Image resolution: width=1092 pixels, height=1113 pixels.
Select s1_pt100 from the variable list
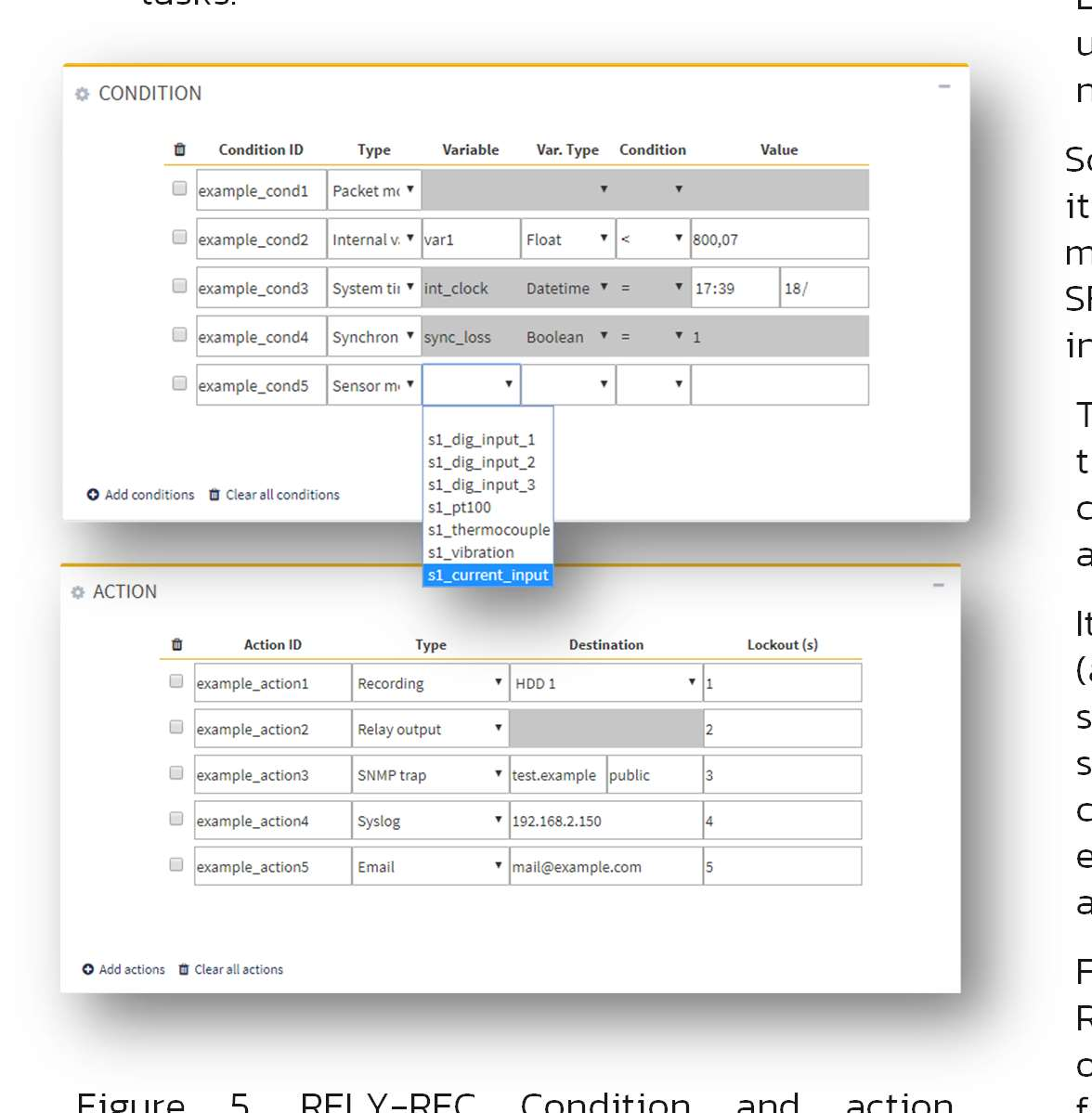(x=487, y=508)
